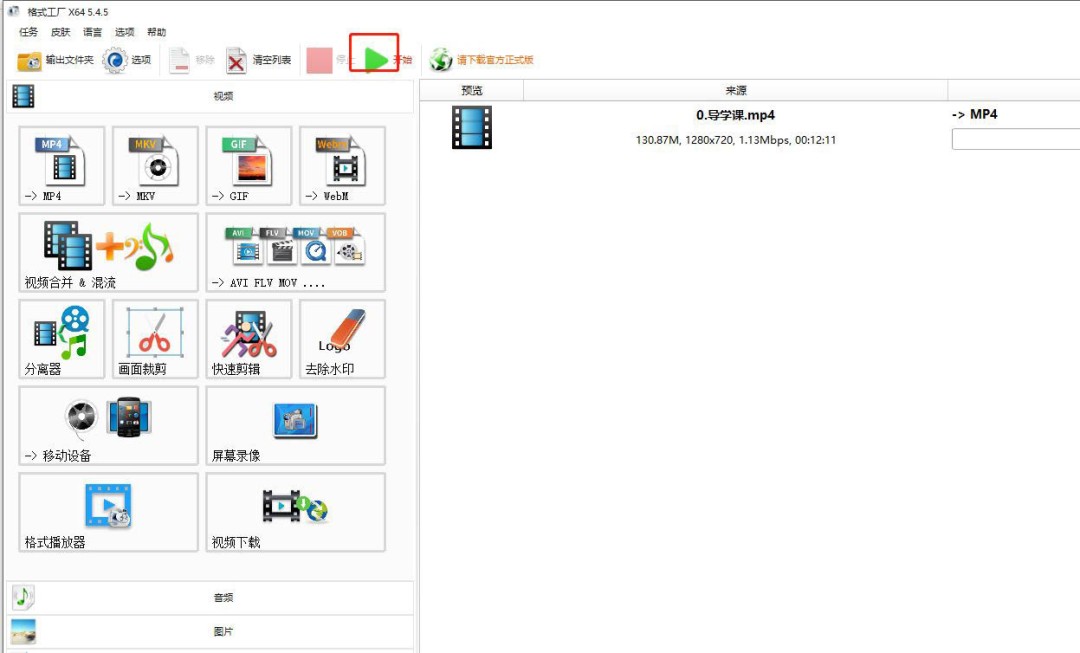The image size is (1080, 653).
Task: Choose the -> GIF conversion icon
Action: click(249, 166)
